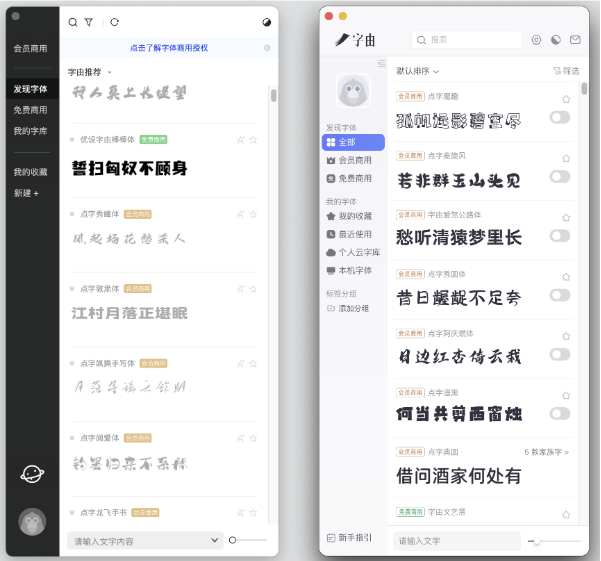Image resolution: width=601 pixels, height=561 pixels.
Task: Open the mail envelope icon in 字由 header
Action: (574, 40)
